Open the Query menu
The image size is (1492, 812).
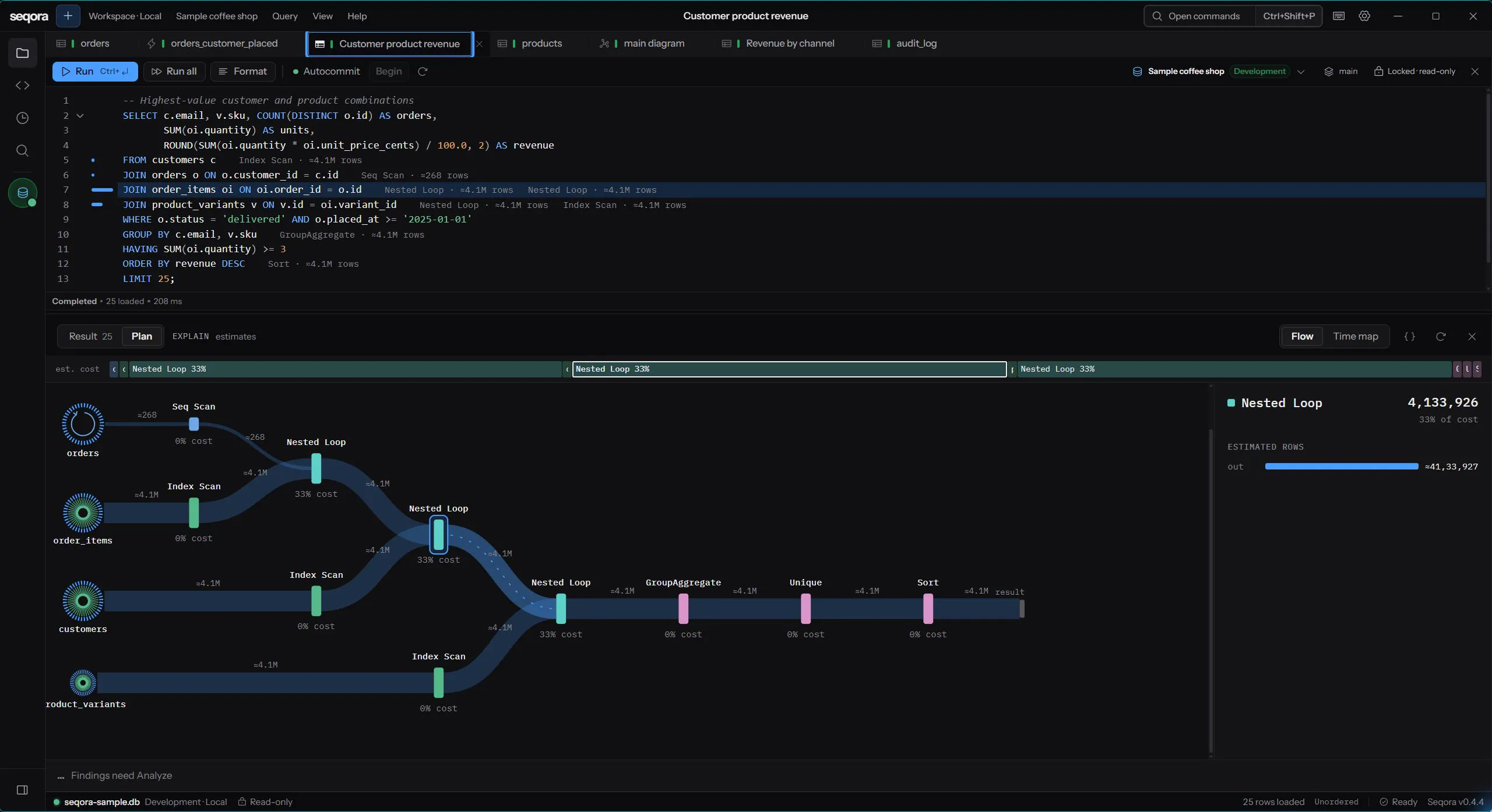tap(284, 16)
